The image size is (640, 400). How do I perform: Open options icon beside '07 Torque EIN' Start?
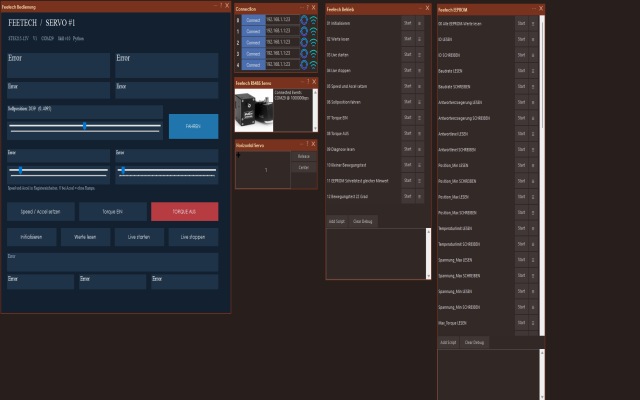point(419,118)
